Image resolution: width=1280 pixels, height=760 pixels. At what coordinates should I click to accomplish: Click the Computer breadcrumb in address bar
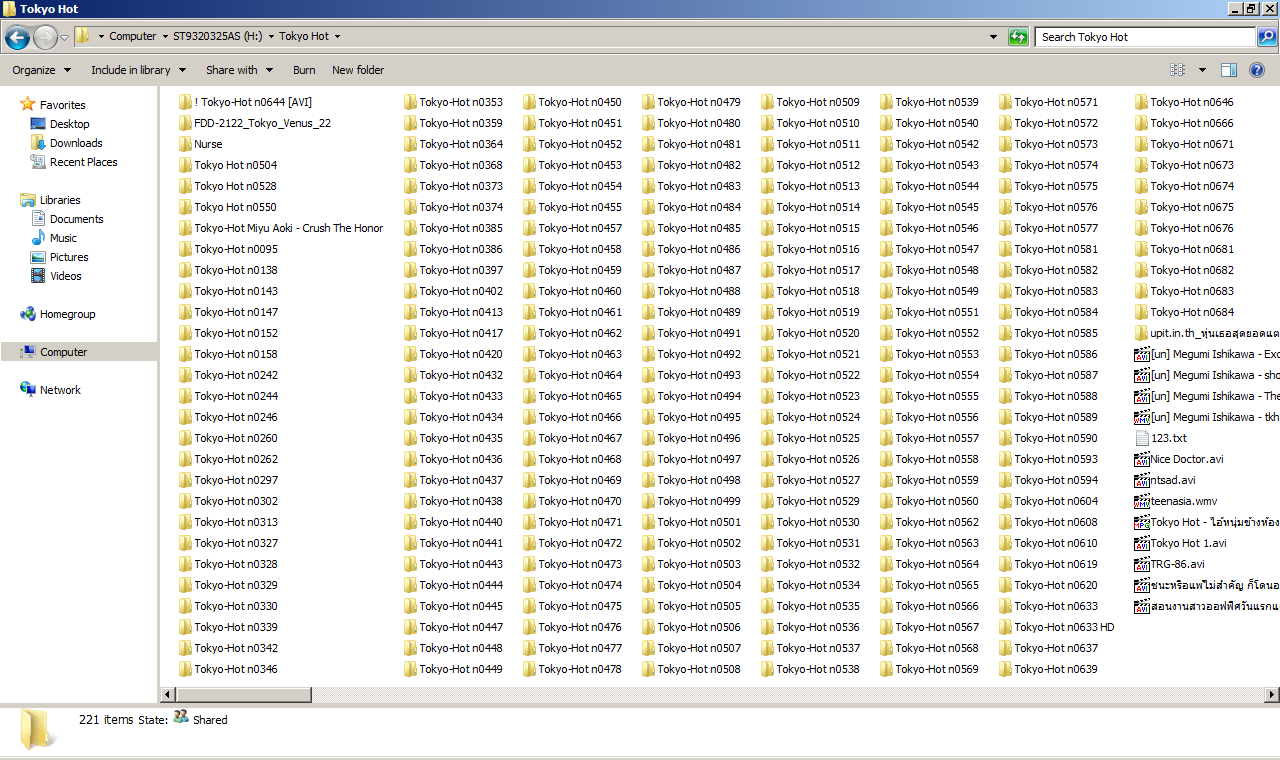(133, 36)
